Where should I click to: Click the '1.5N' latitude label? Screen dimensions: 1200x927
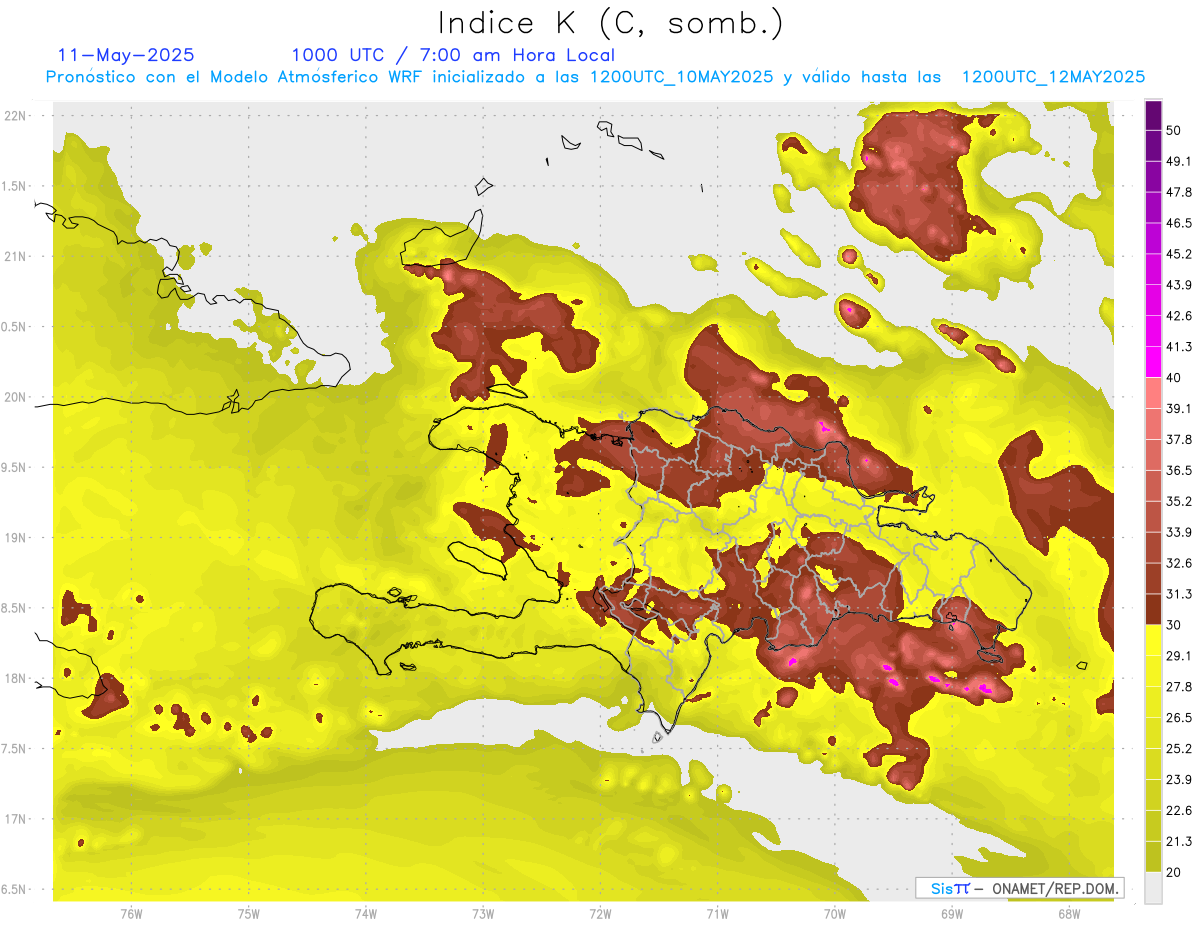[15, 187]
